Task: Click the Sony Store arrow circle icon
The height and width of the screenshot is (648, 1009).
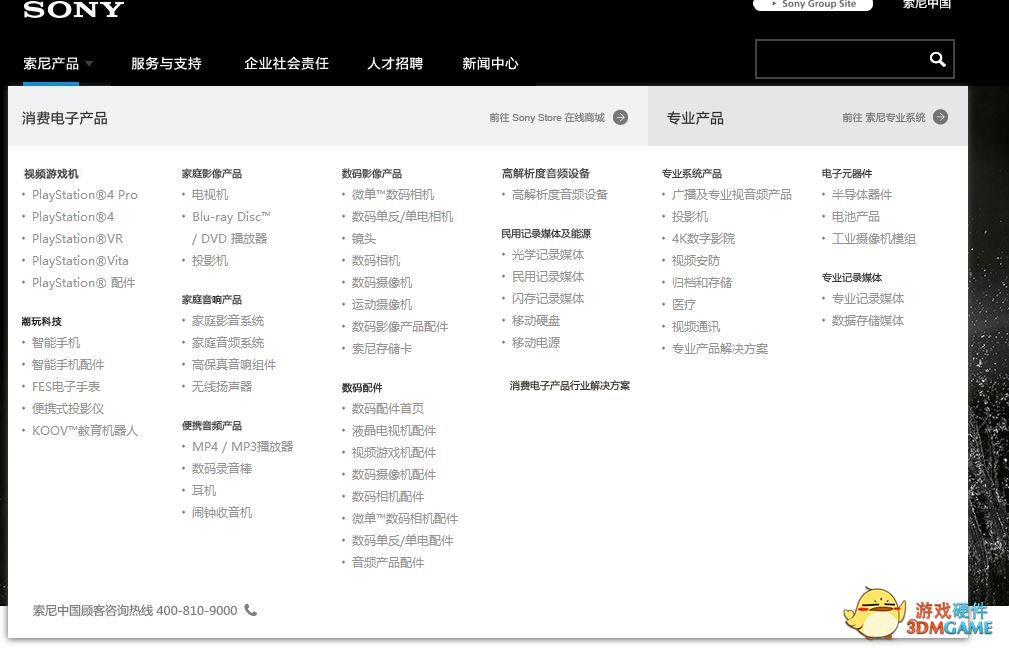Action: [620, 117]
